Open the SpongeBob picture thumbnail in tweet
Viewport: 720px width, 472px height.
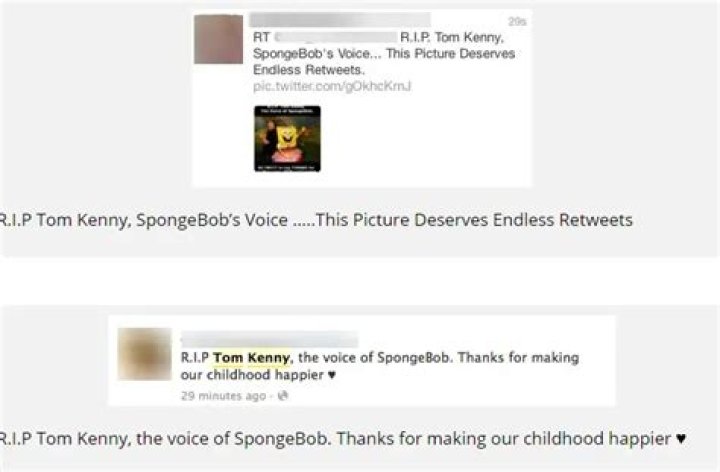(287, 139)
